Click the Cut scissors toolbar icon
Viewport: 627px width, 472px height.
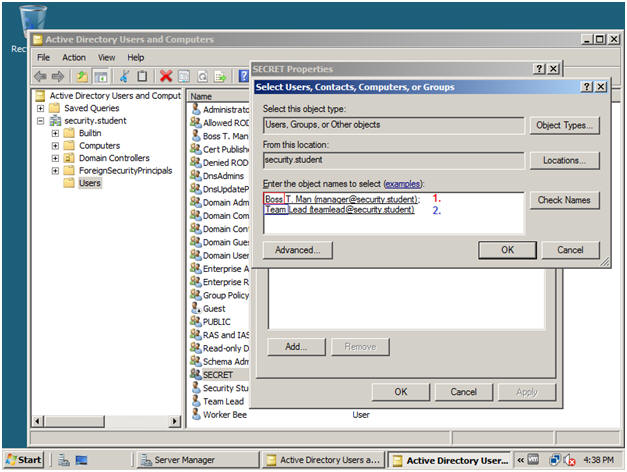tap(124, 76)
